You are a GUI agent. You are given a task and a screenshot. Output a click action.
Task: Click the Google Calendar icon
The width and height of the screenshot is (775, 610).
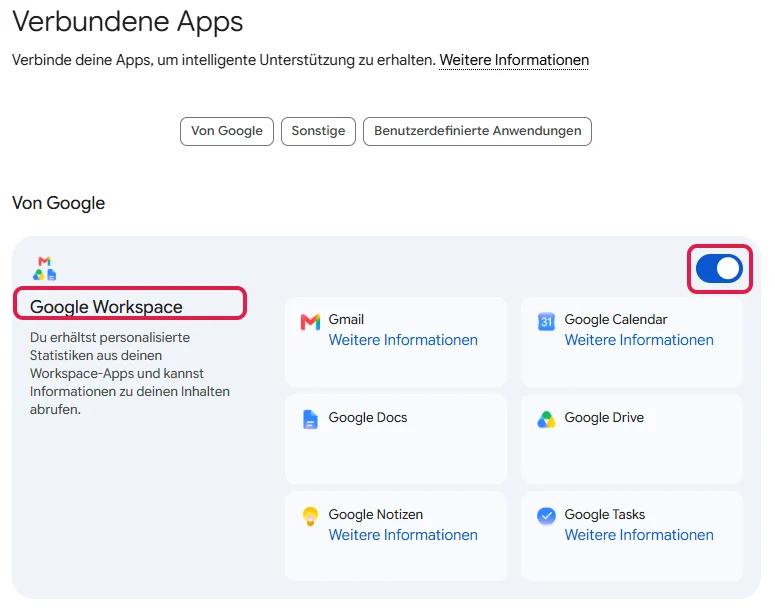click(x=546, y=322)
